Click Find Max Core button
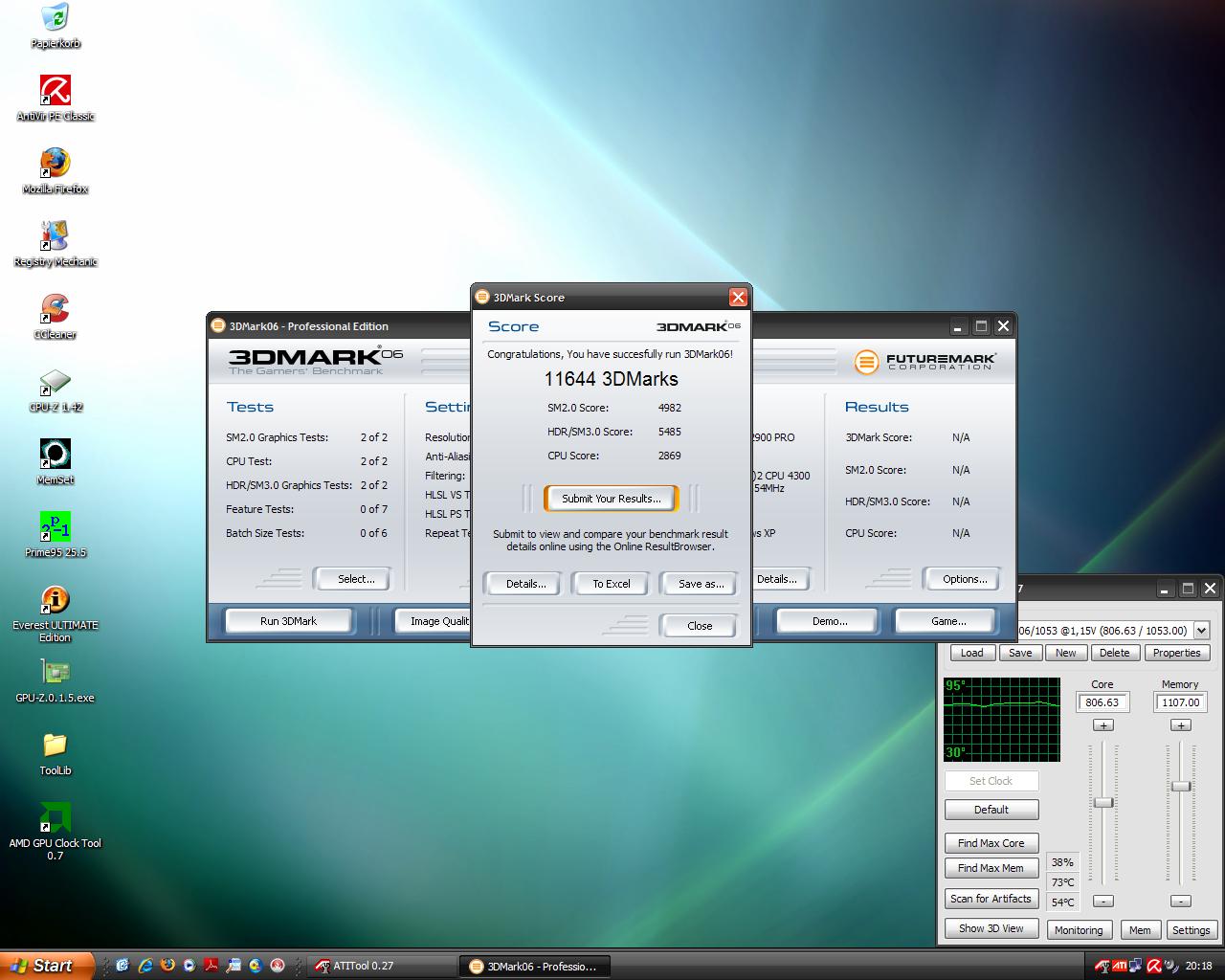1225x980 pixels. click(991, 843)
